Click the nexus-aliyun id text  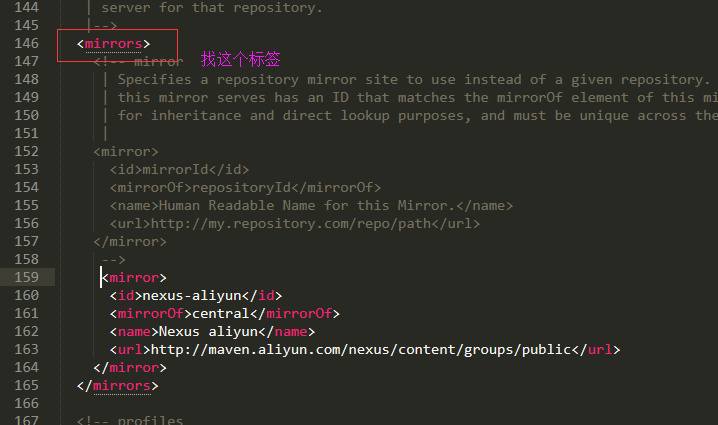(192, 295)
